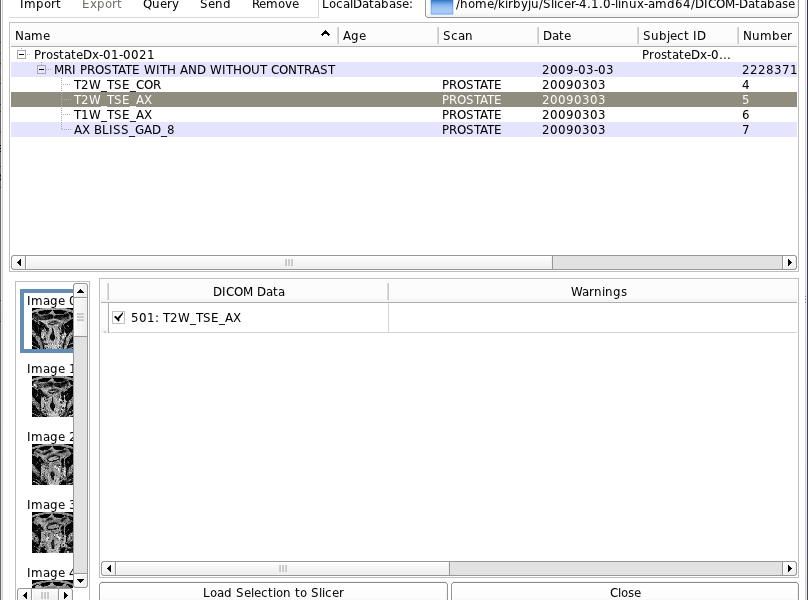Click number 6 in T1W_TSE_AX row

[x=745, y=114]
